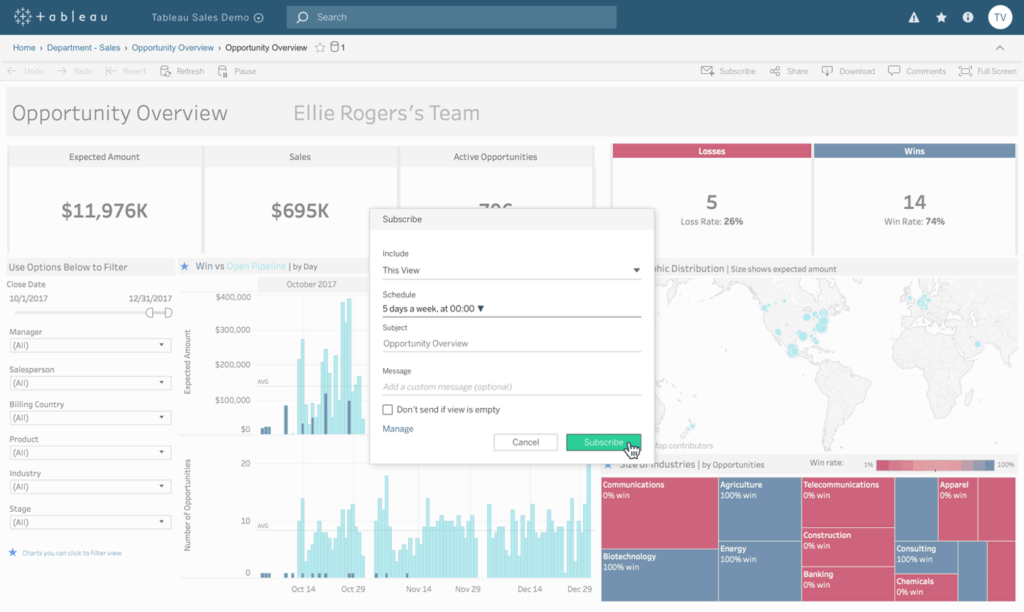Screen dimensions: 1024x612
Task: Open the Salesperson filter dropdown
Action: point(90,383)
